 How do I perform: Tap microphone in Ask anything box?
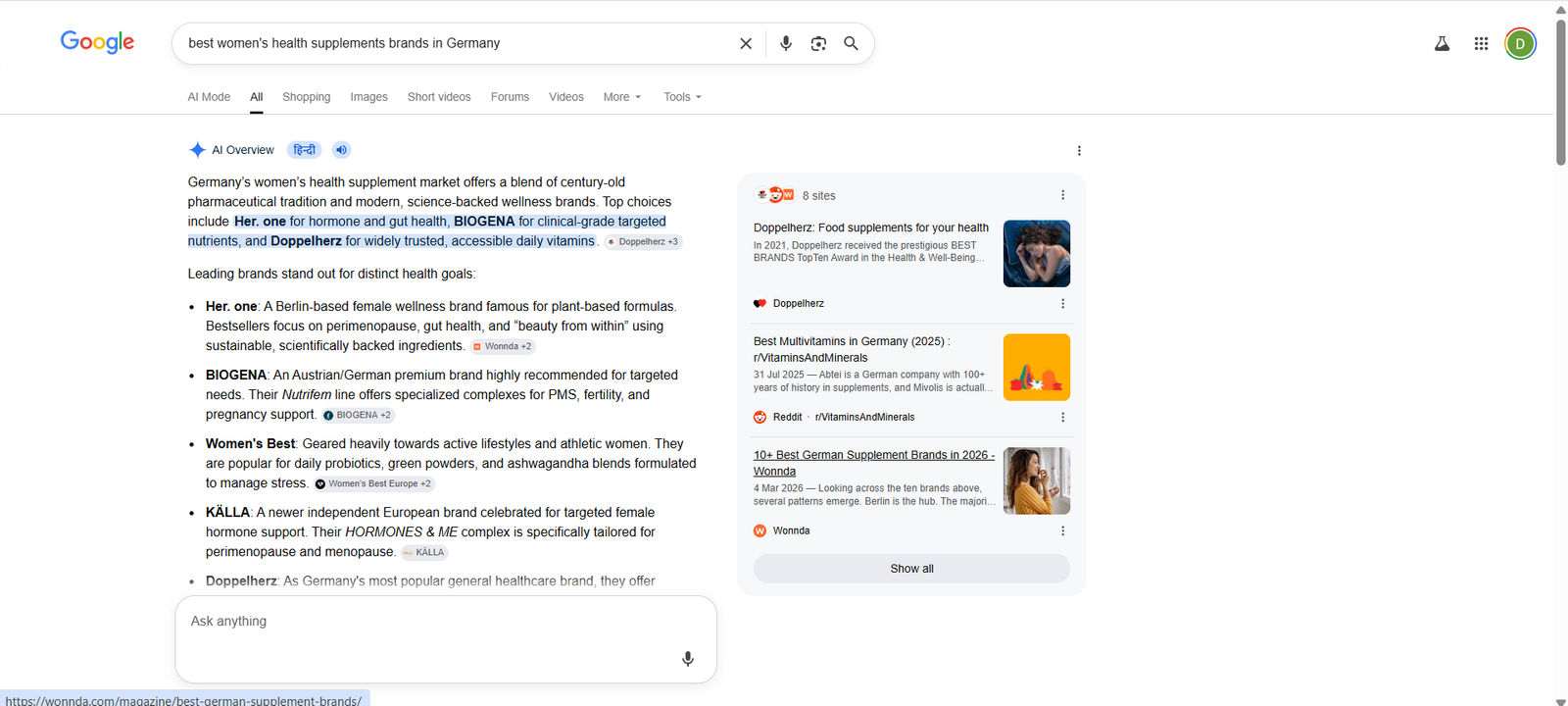[x=688, y=659]
